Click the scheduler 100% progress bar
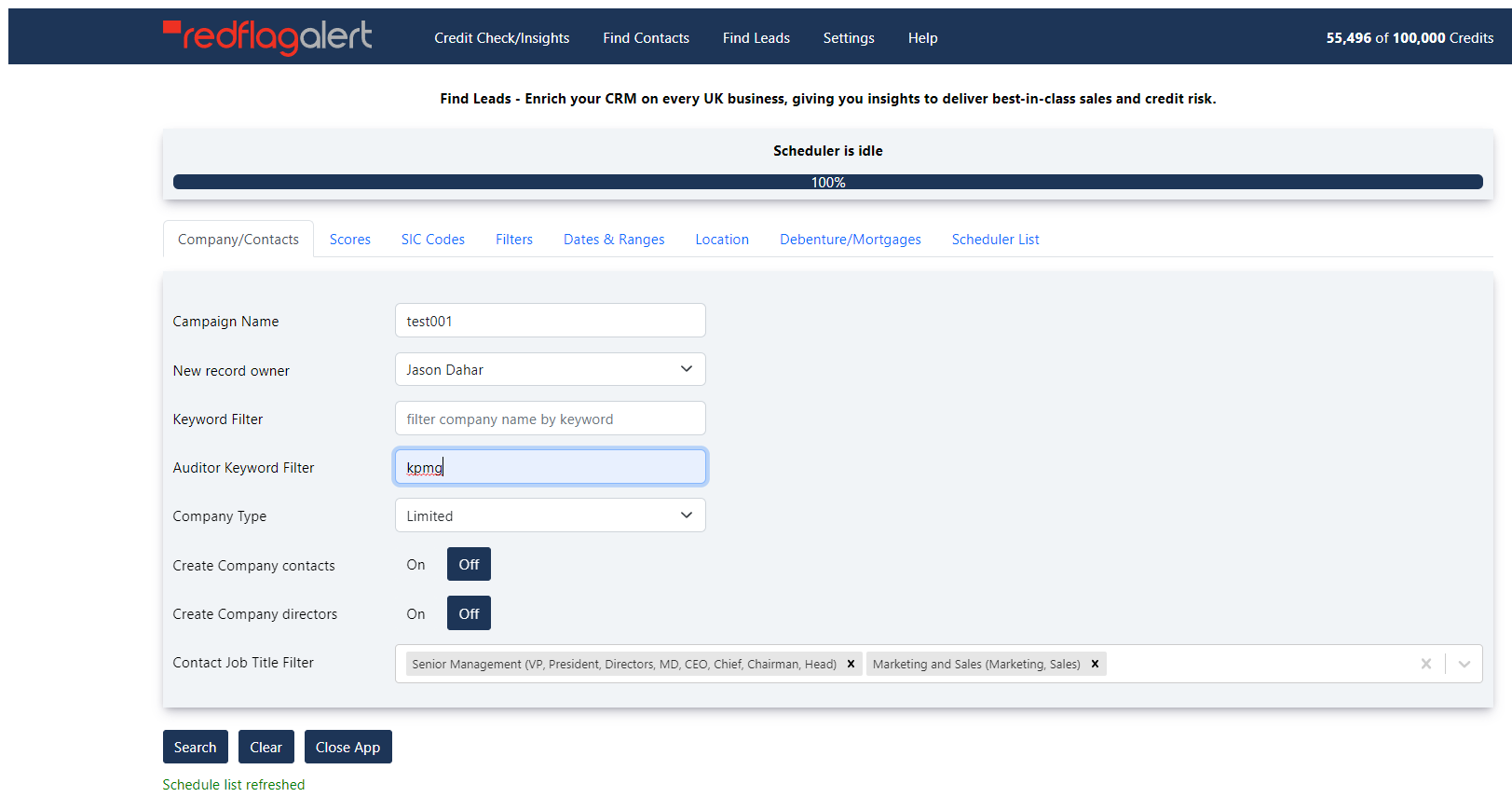 (x=827, y=182)
